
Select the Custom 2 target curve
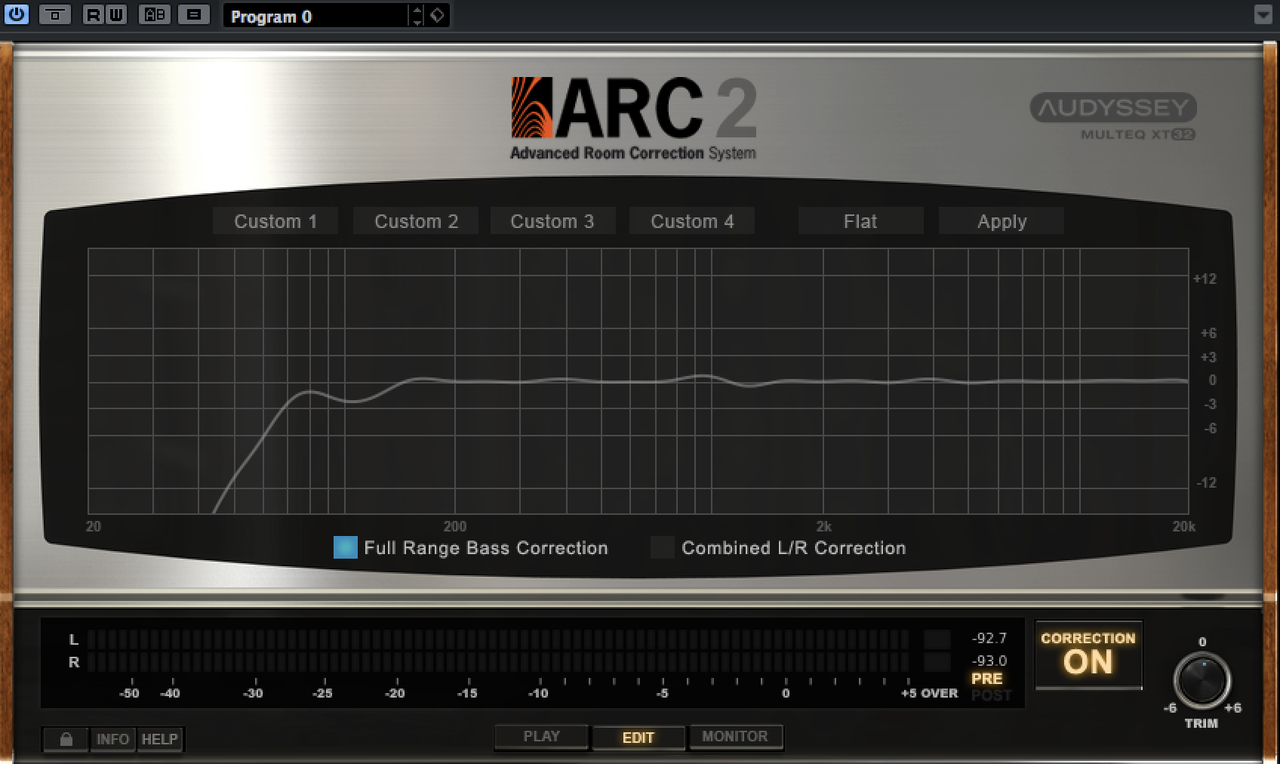coord(416,221)
